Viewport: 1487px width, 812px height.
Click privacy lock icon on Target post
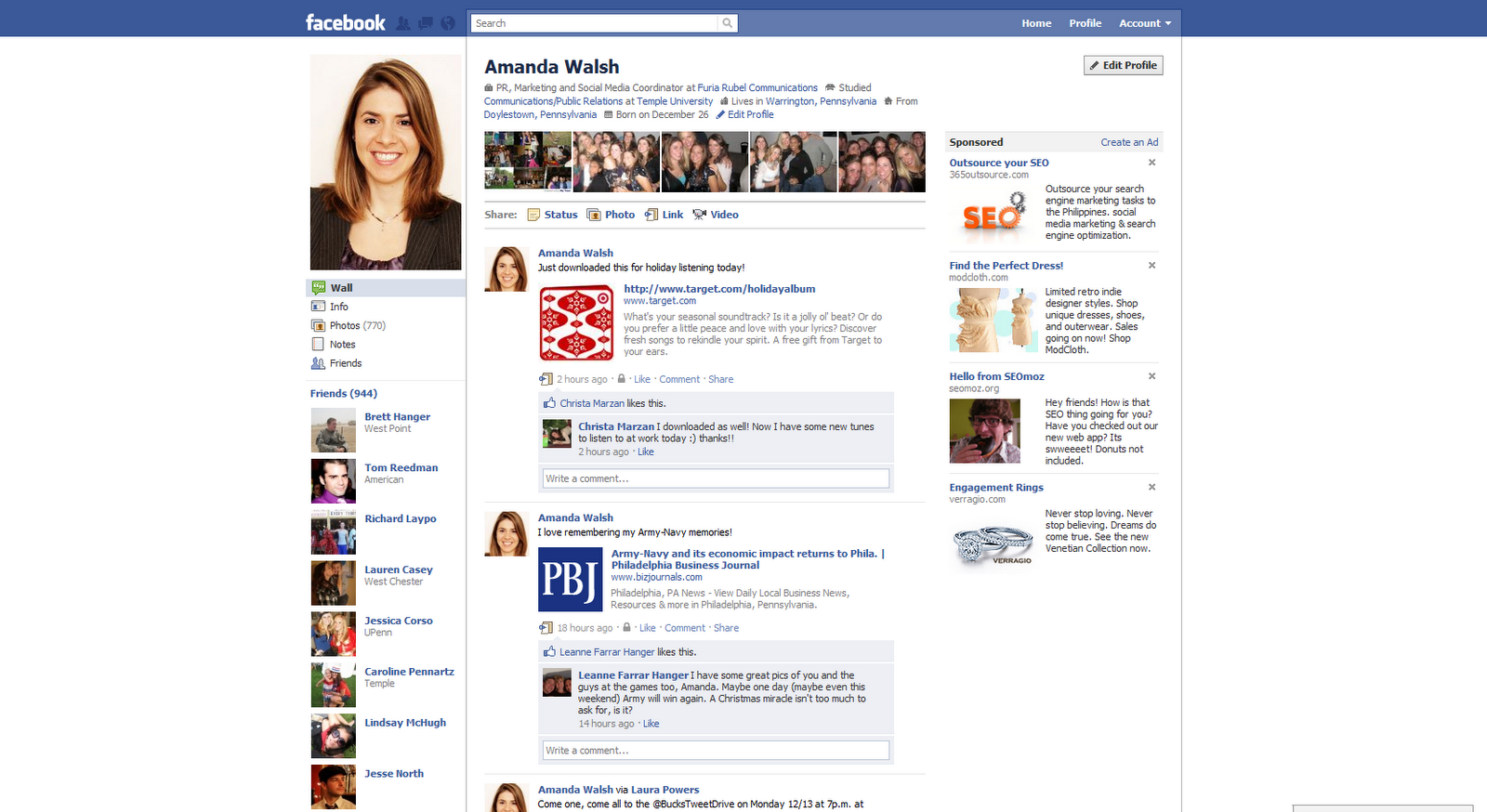tap(621, 379)
